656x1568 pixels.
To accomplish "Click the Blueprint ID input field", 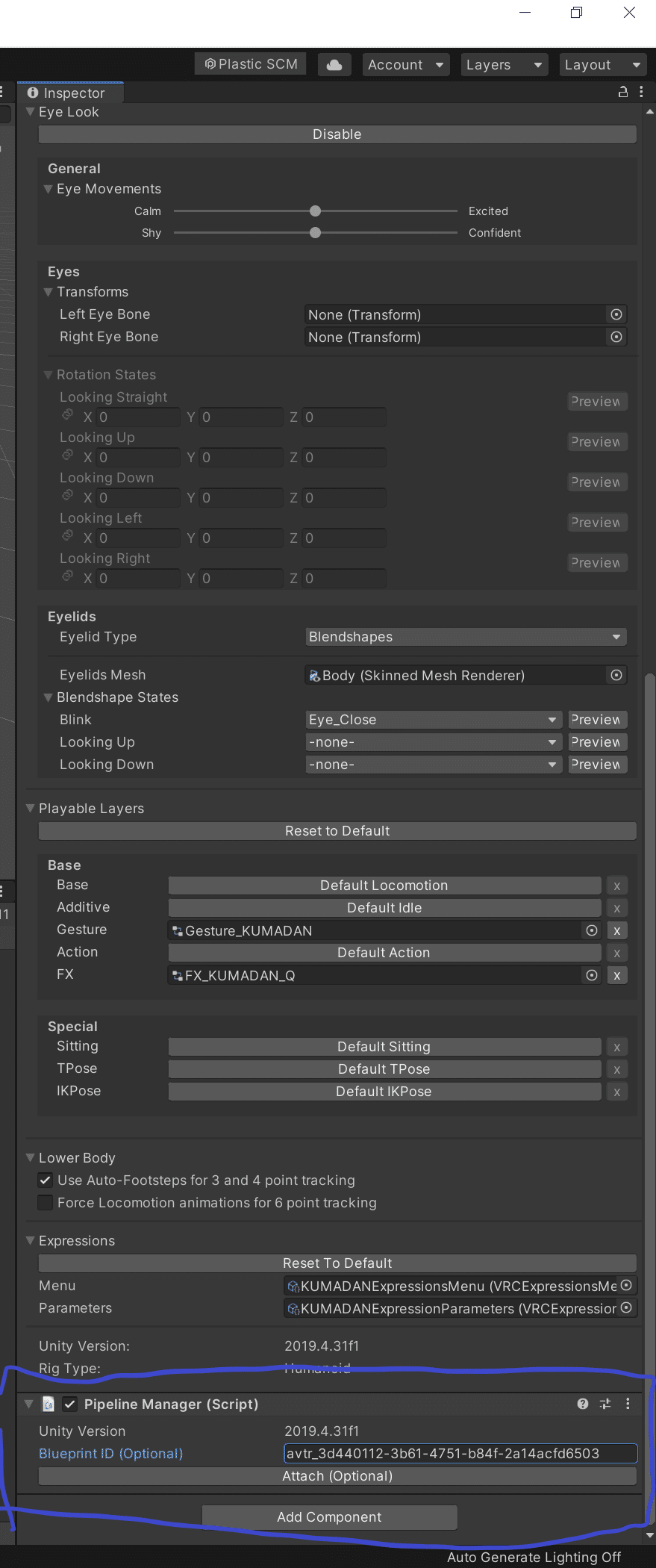I will 460,1453.
